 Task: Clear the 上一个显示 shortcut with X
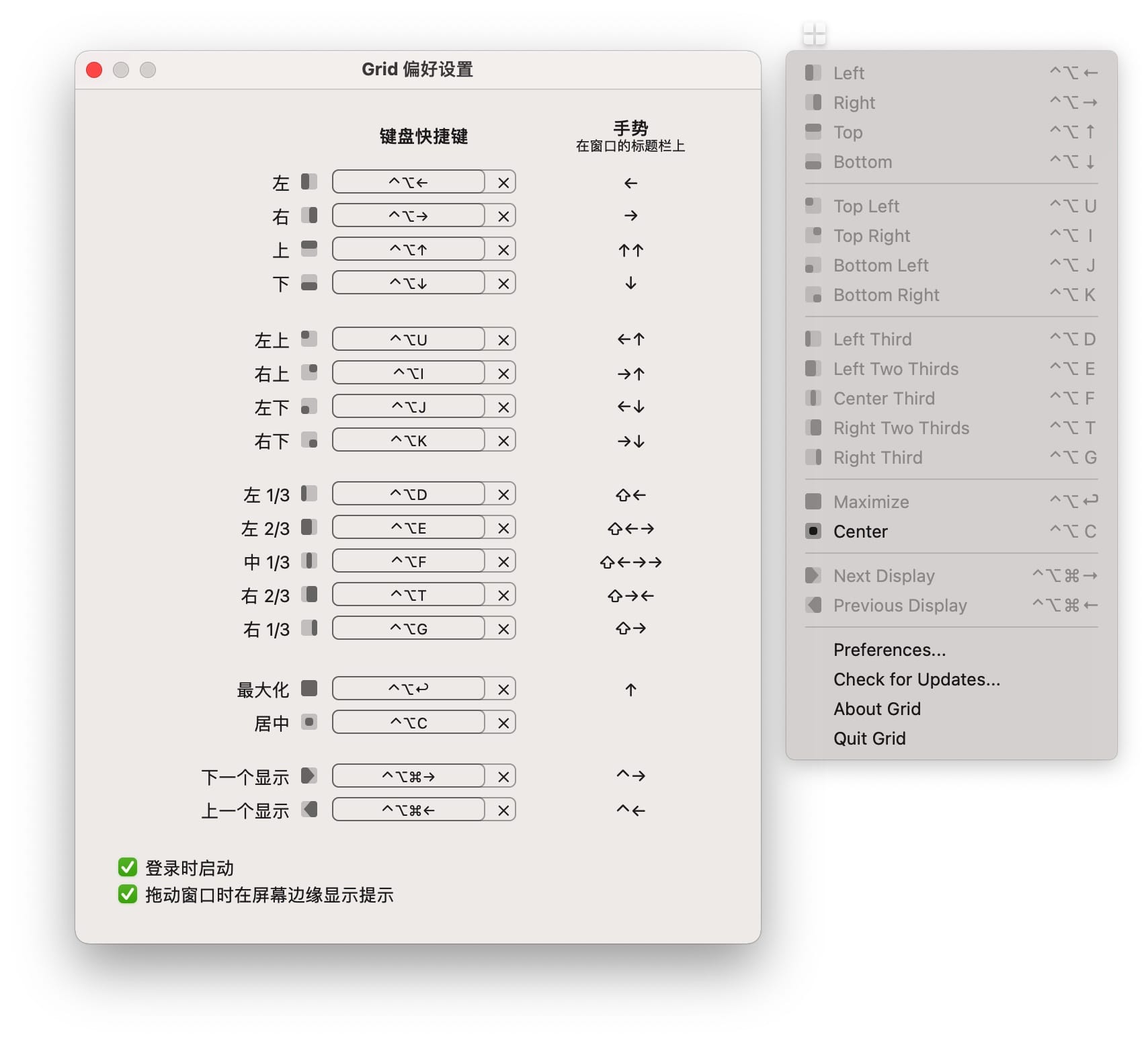coord(503,810)
